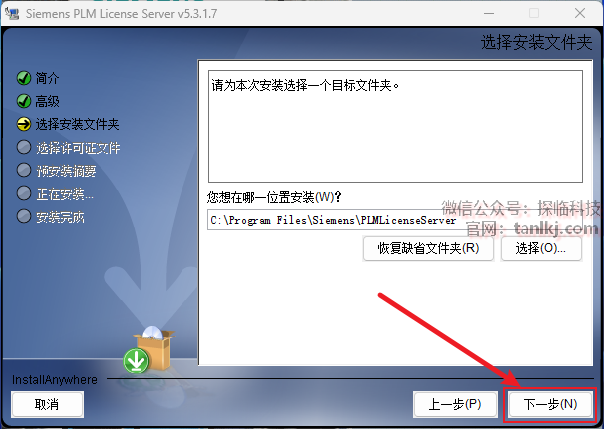Cancel the installation with 取消
This screenshot has width=604, height=429.
47,404
